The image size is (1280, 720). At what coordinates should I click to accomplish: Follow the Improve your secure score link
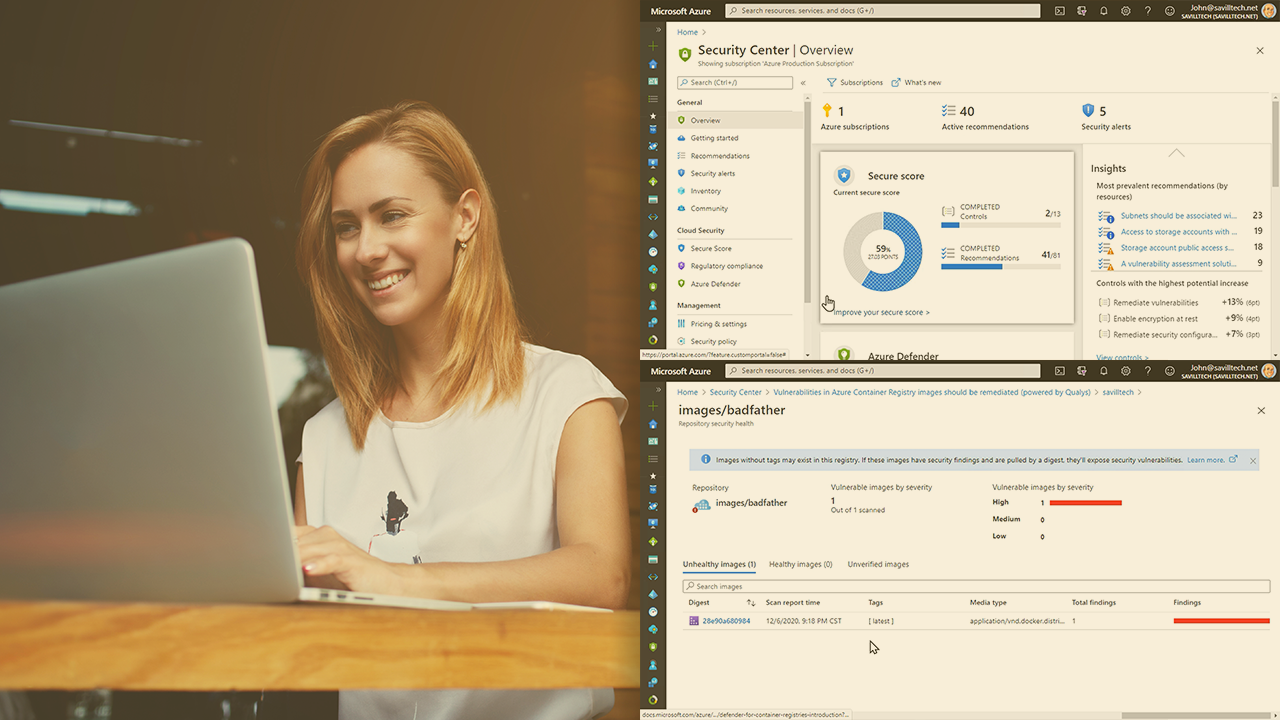[x=881, y=312]
